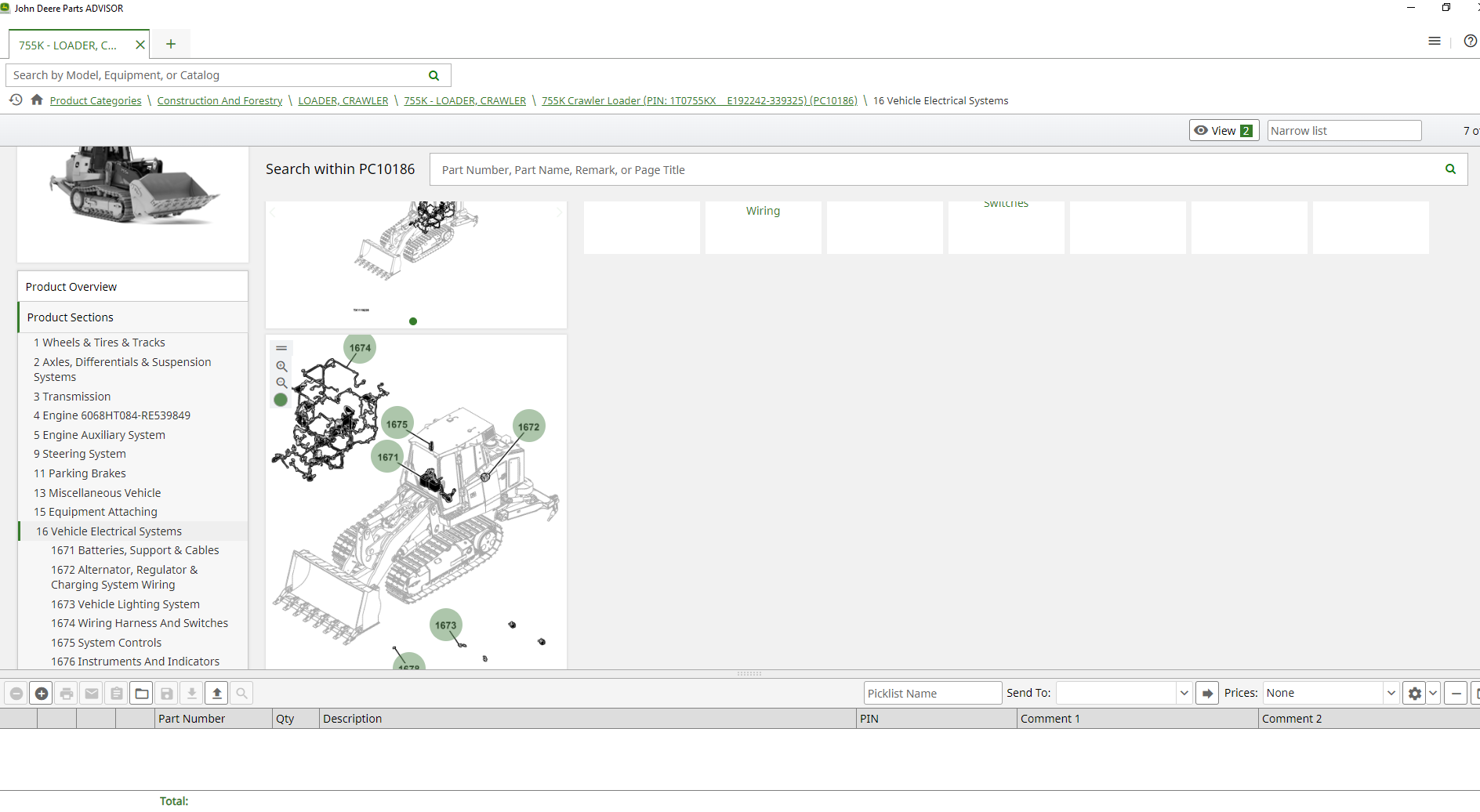1480x812 pixels.
Task: Follow Product Categories breadcrumb link
Action: pyautogui.click(x=96, y=101)
